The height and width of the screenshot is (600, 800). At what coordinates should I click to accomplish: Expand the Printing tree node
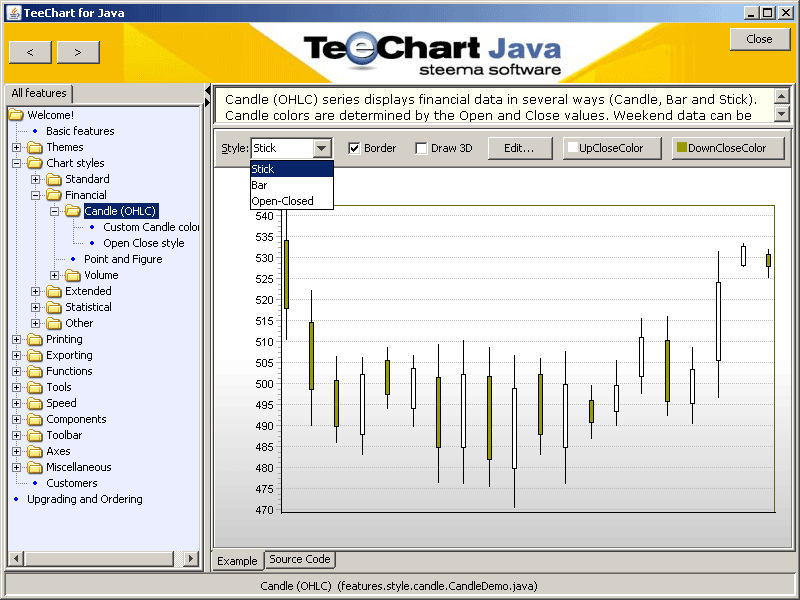coord(16,339)
